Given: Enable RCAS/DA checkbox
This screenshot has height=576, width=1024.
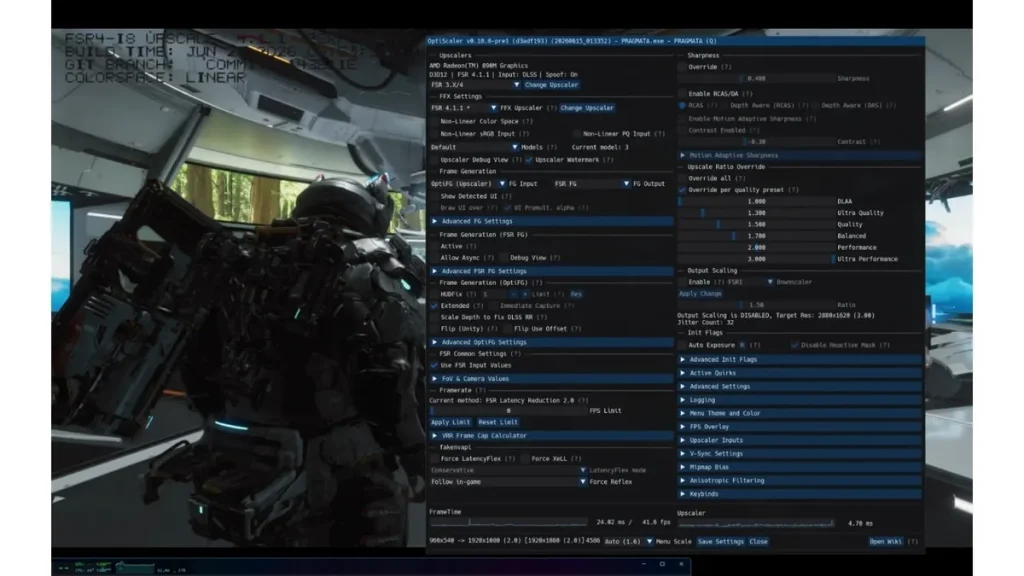Looking at the screenshot, I should pos(682,93).
